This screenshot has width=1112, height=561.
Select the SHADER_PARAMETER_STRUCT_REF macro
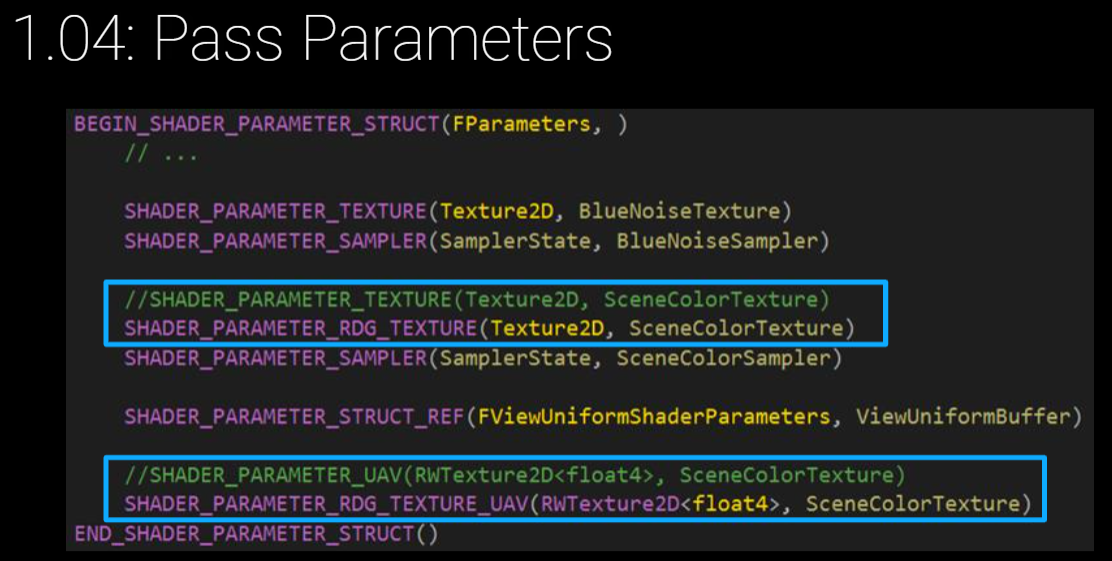(x=293, y=416)
